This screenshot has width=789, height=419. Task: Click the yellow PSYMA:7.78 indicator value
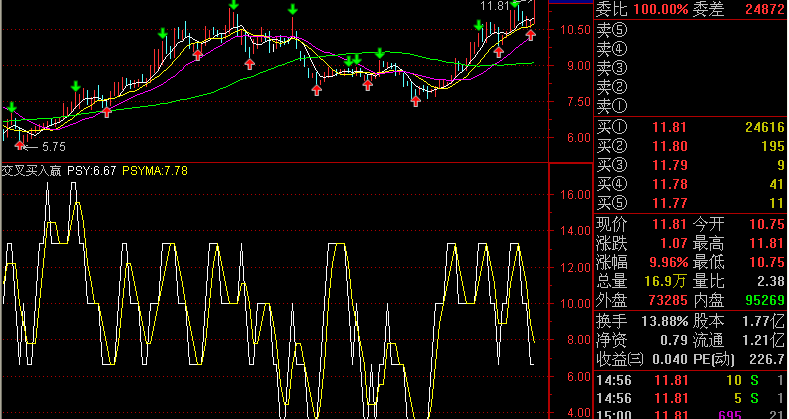tap(155, 171)
